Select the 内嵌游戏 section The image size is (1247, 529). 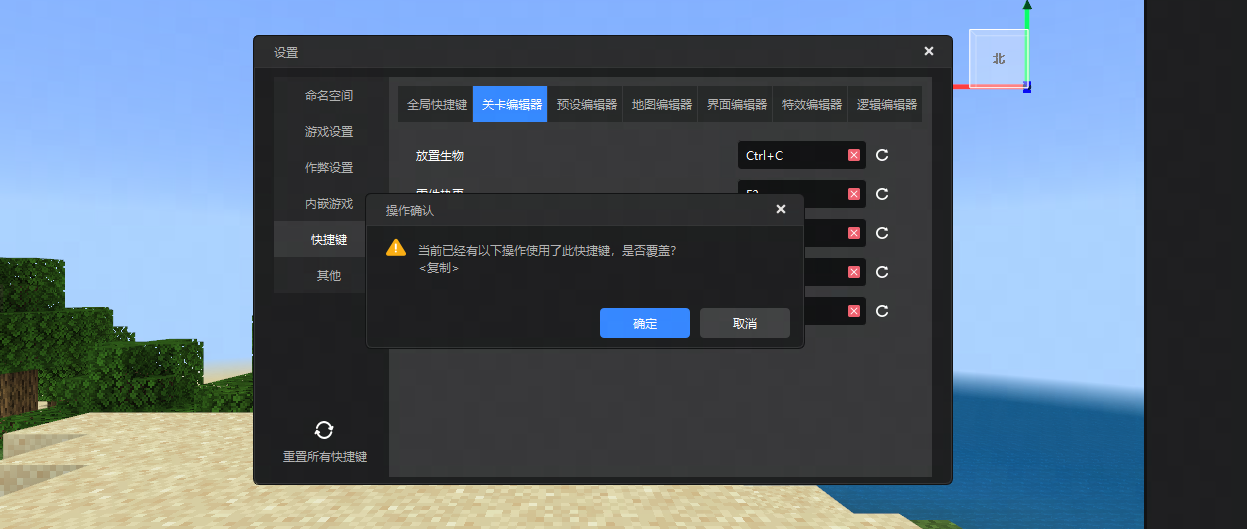[329, 204]
